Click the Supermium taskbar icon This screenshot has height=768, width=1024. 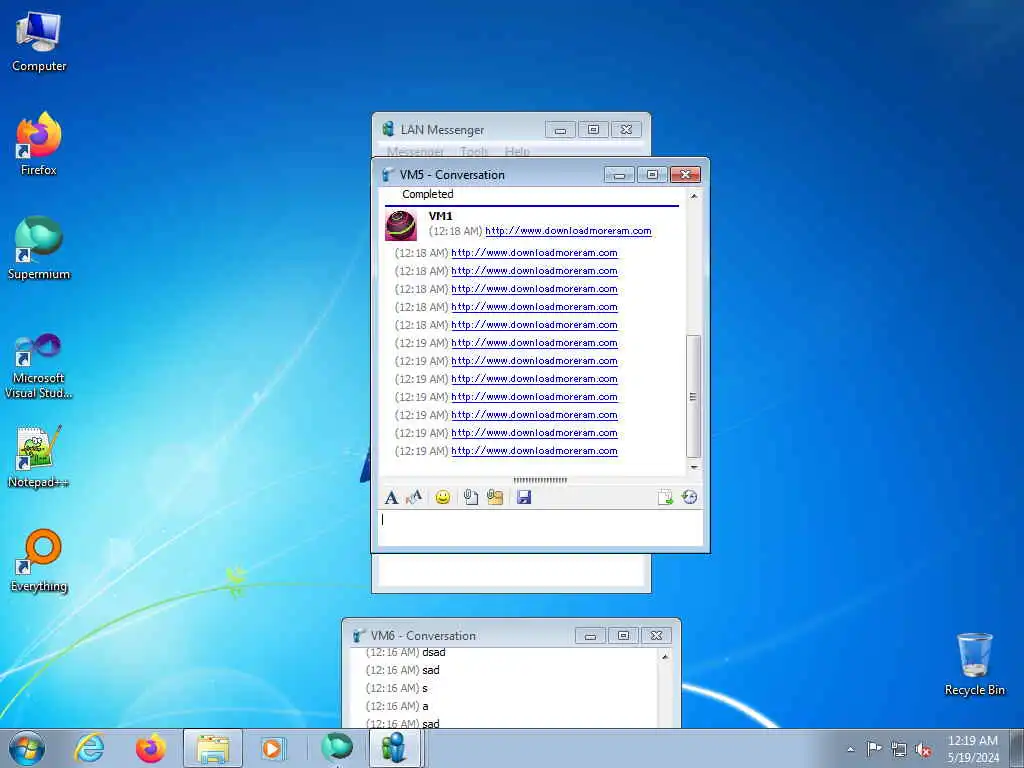coord(337,748)
